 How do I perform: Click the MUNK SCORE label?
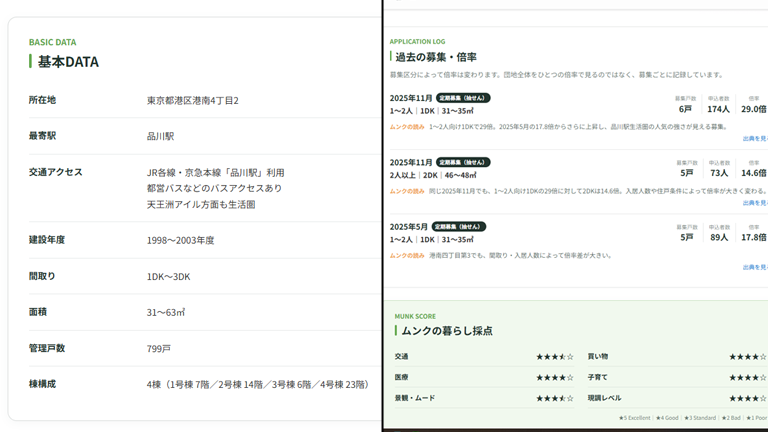(415, 316)
